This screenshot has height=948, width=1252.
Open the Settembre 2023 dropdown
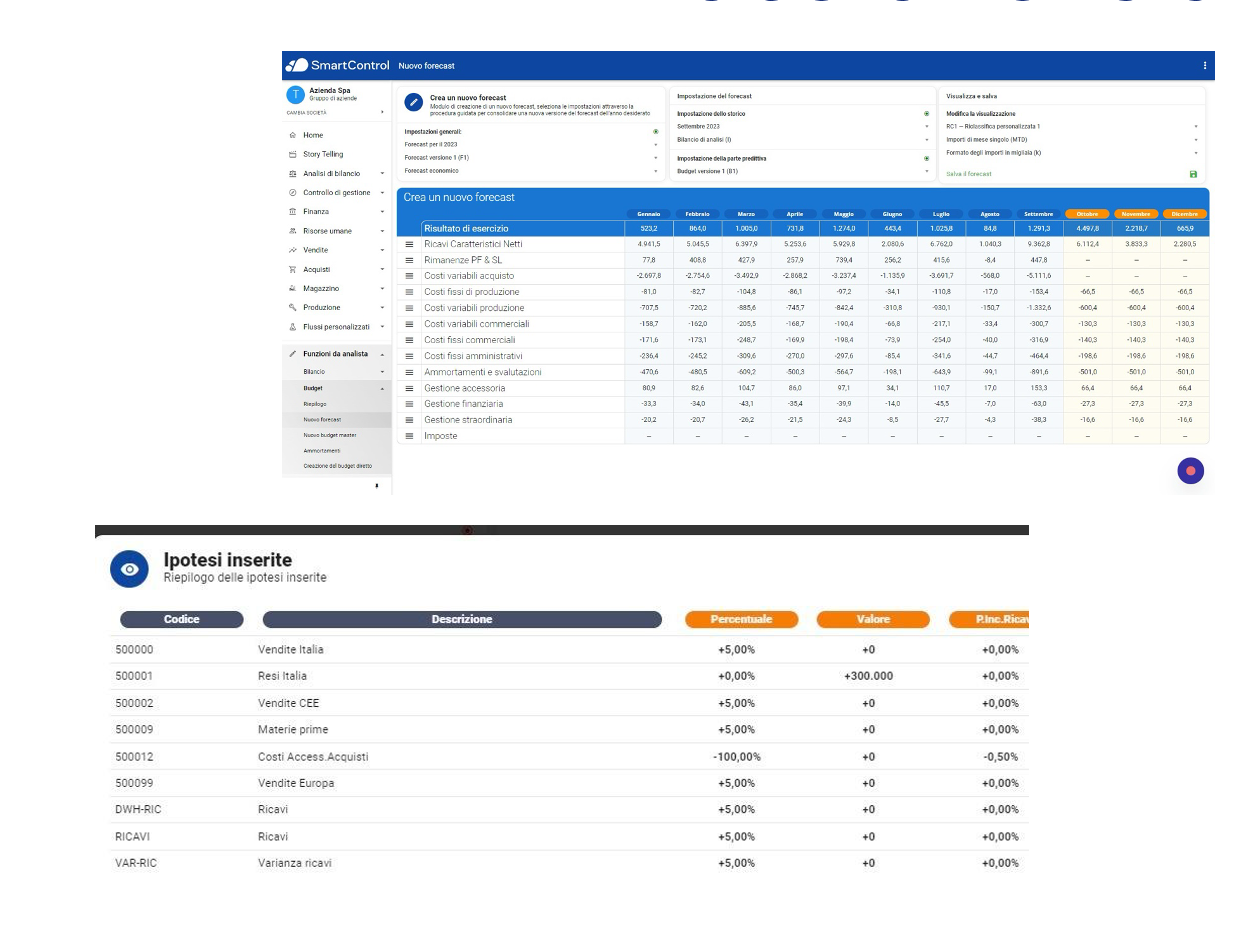click(803, 127)
